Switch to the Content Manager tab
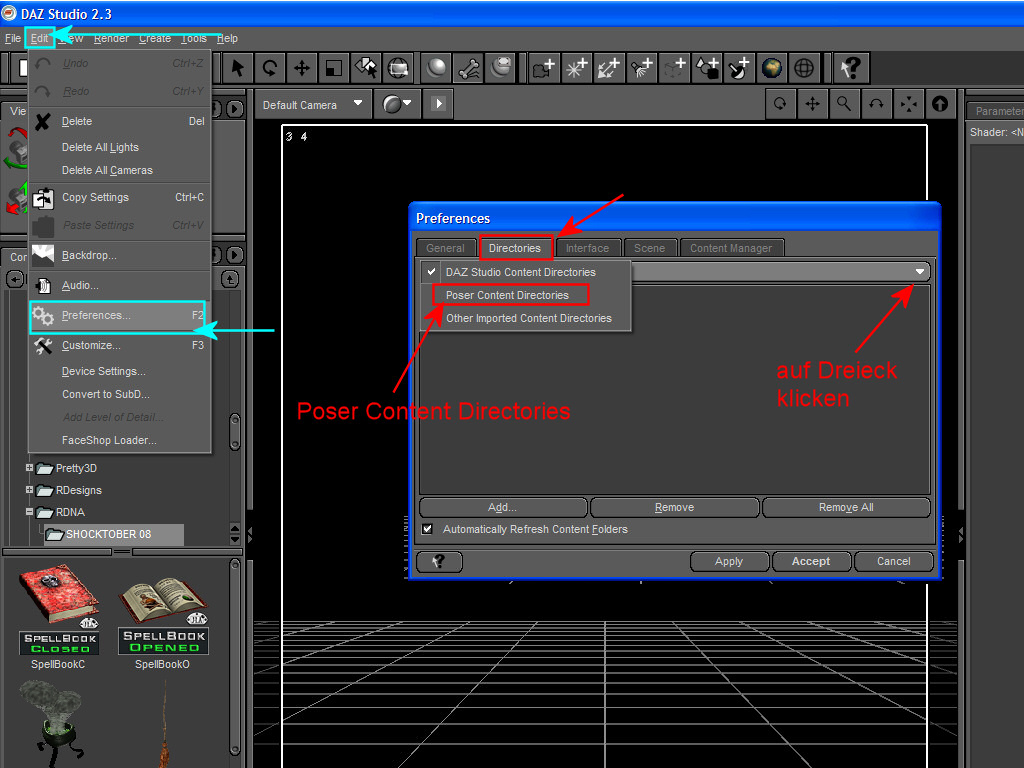1024x768 pixels. tap(731, 248)
